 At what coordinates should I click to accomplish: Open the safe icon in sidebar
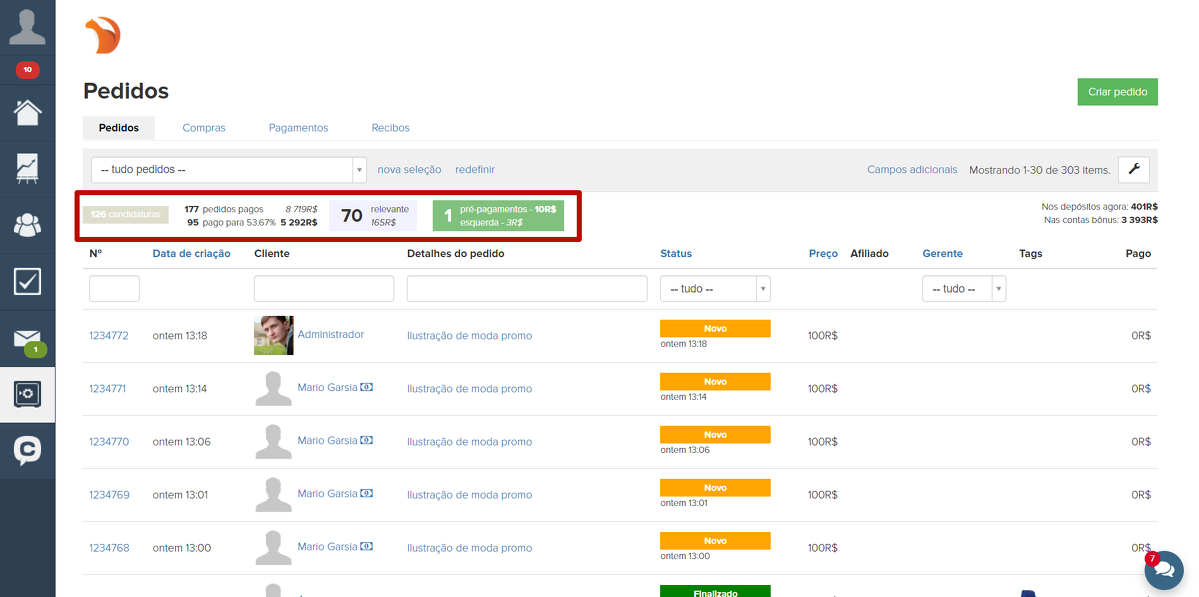27,394
